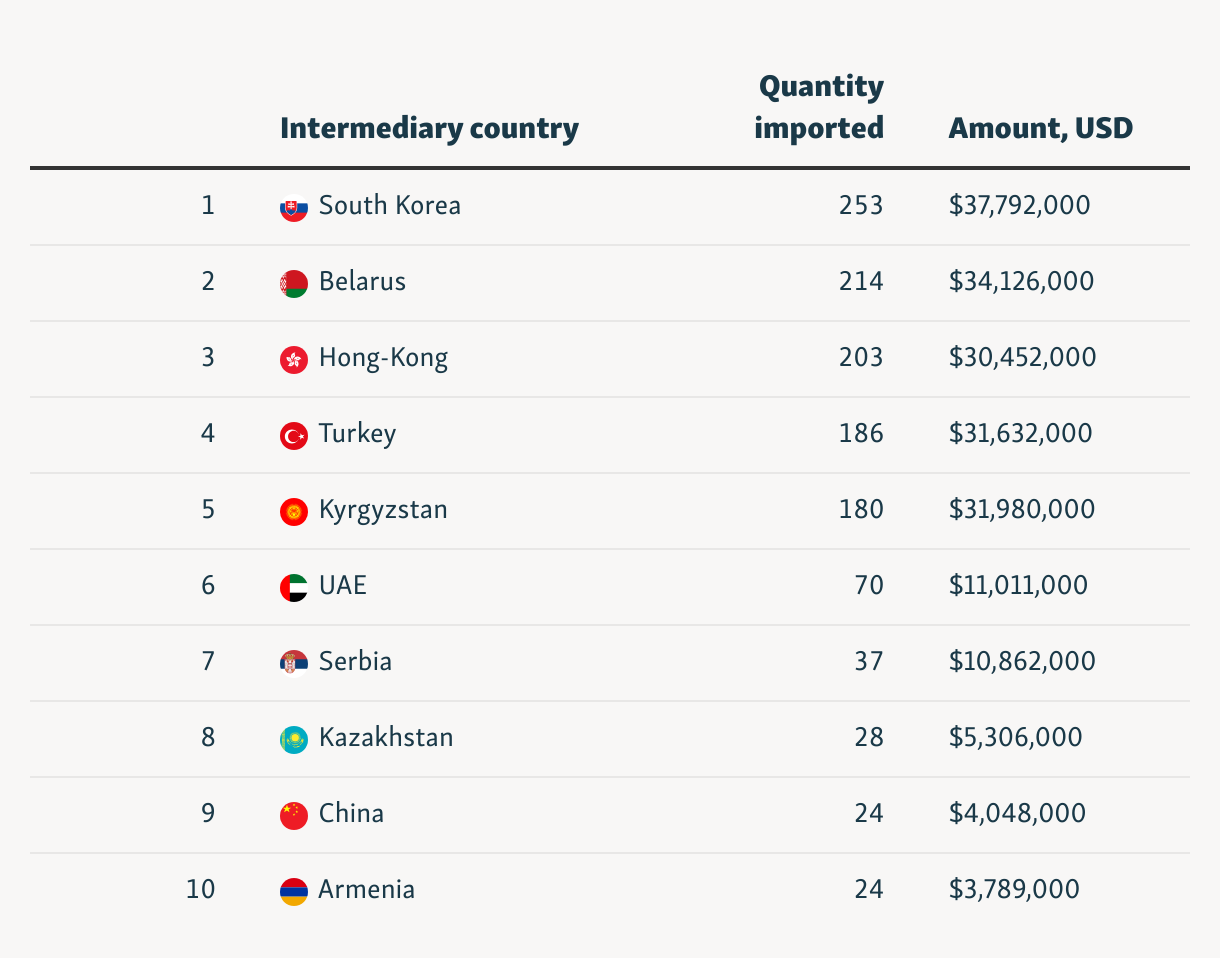Select the Quantity imported column header
The height and width of the screenshot is (958, 1220).
[x=820, y=108]
